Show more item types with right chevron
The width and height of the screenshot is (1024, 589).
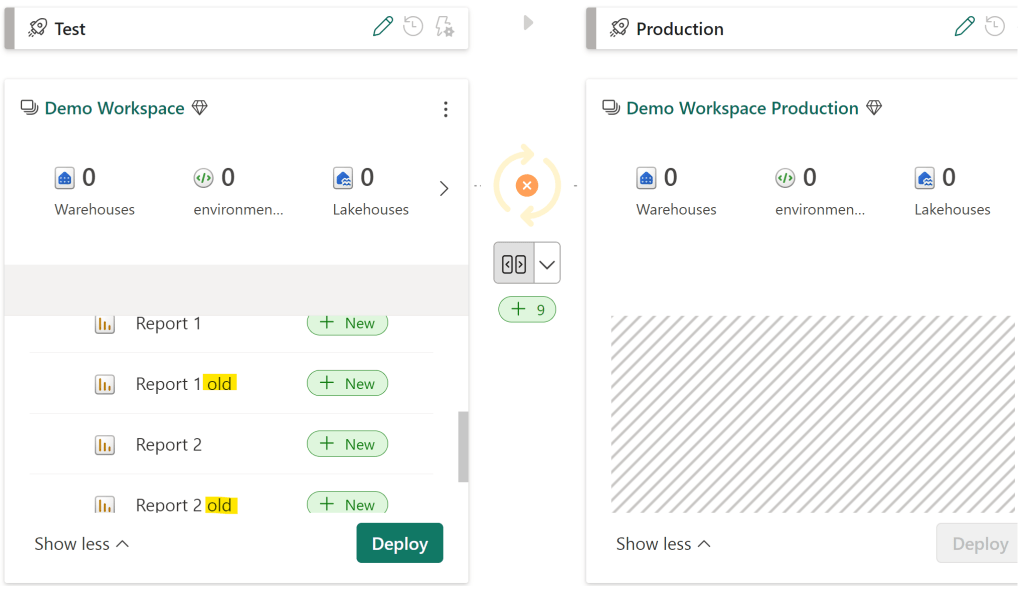coord(444,188)
